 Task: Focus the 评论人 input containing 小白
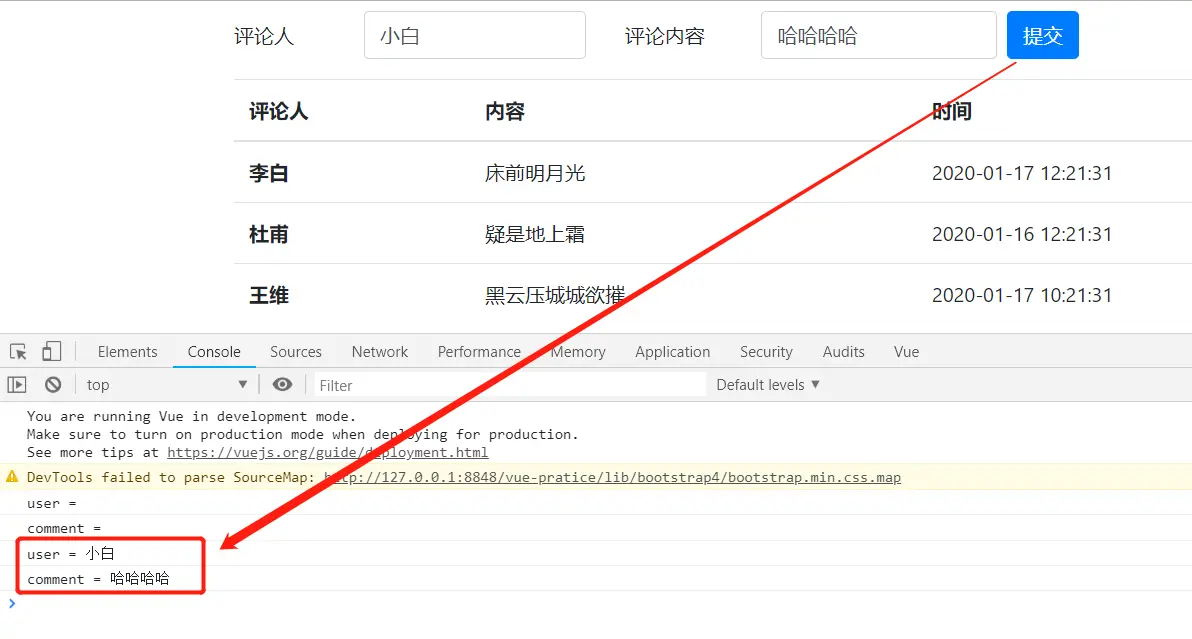474,35
